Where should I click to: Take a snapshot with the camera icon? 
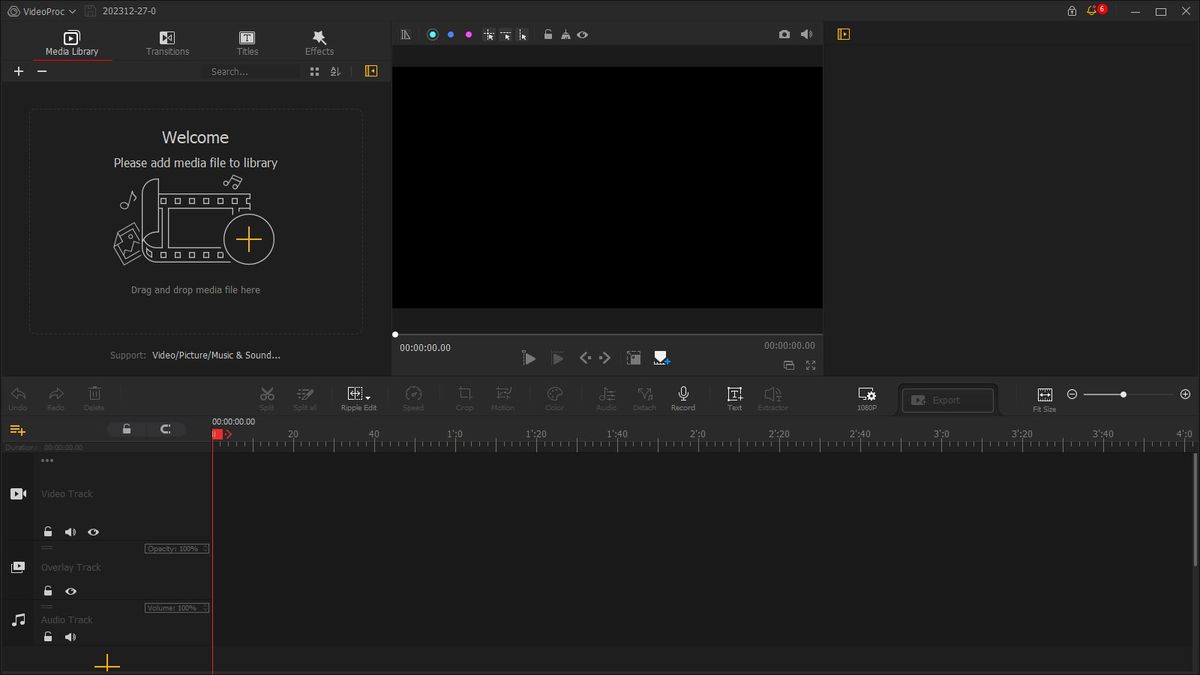785,33
